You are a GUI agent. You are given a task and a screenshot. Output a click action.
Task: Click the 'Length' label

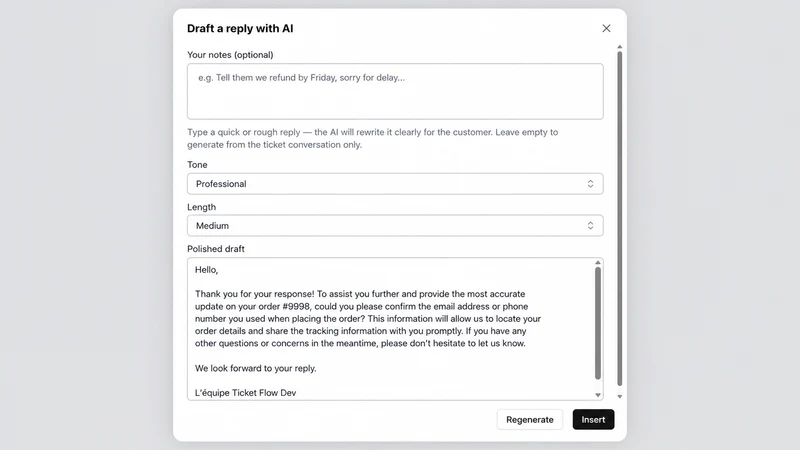point(202,207)
